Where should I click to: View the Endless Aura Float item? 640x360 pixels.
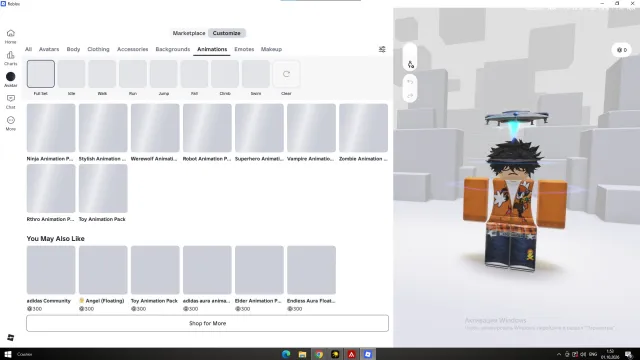pos(311,270)
